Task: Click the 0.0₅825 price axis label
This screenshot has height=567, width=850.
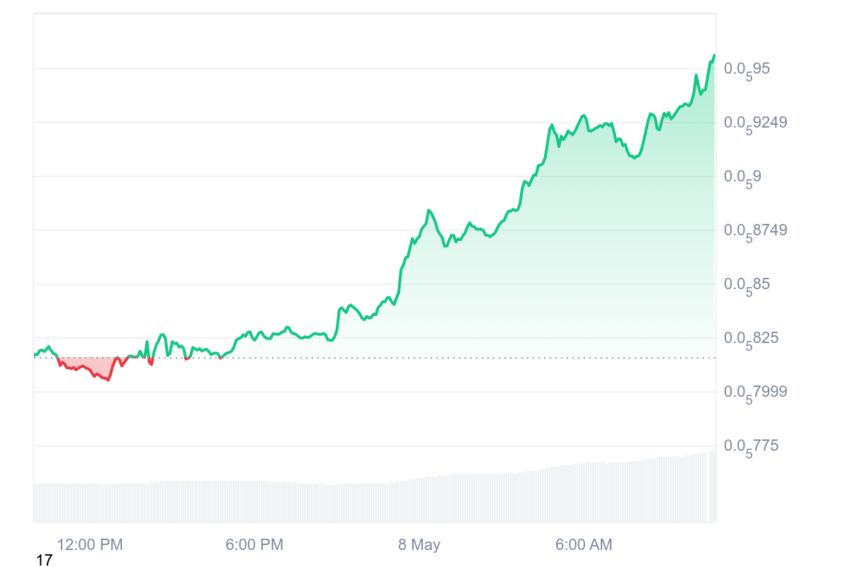Action: (751, 339)
